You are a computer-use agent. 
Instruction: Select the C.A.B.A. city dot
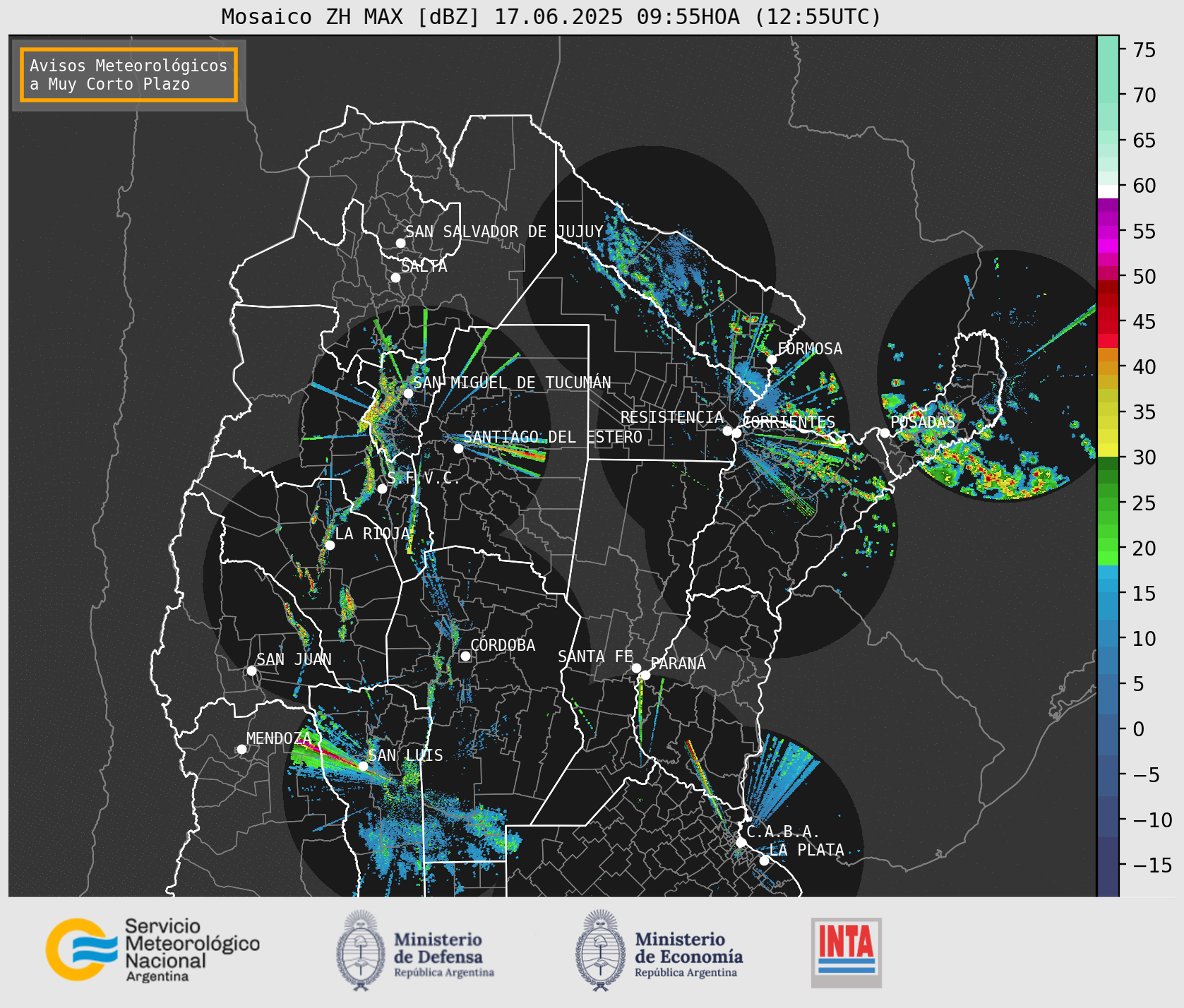[x=741, y=842]
